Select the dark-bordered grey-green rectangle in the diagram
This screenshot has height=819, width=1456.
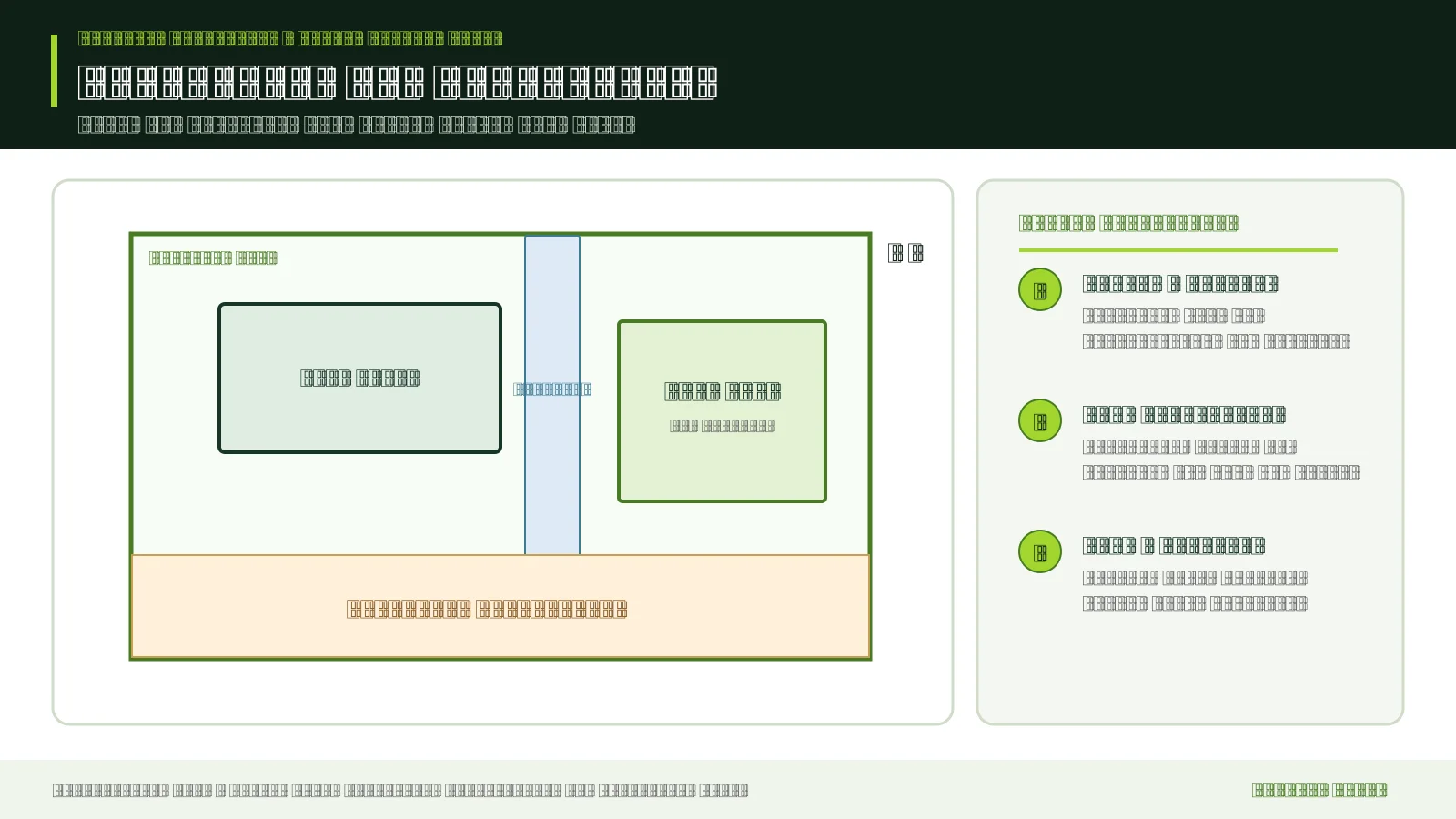click(x=359, y=378)
